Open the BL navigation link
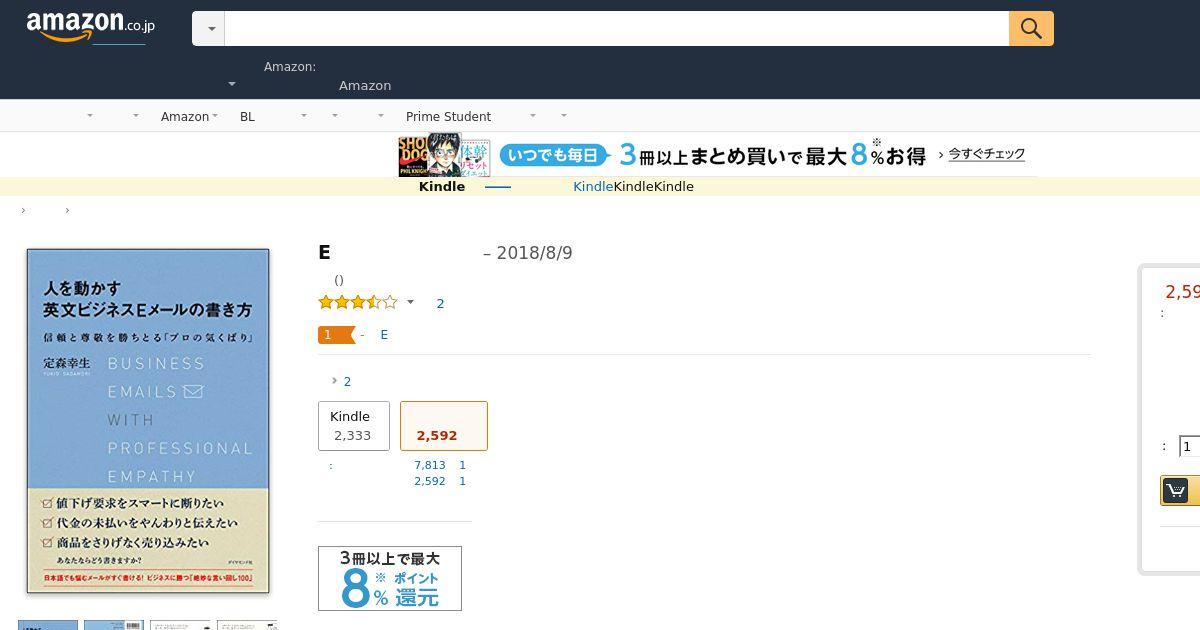 [x=247, y=116]
